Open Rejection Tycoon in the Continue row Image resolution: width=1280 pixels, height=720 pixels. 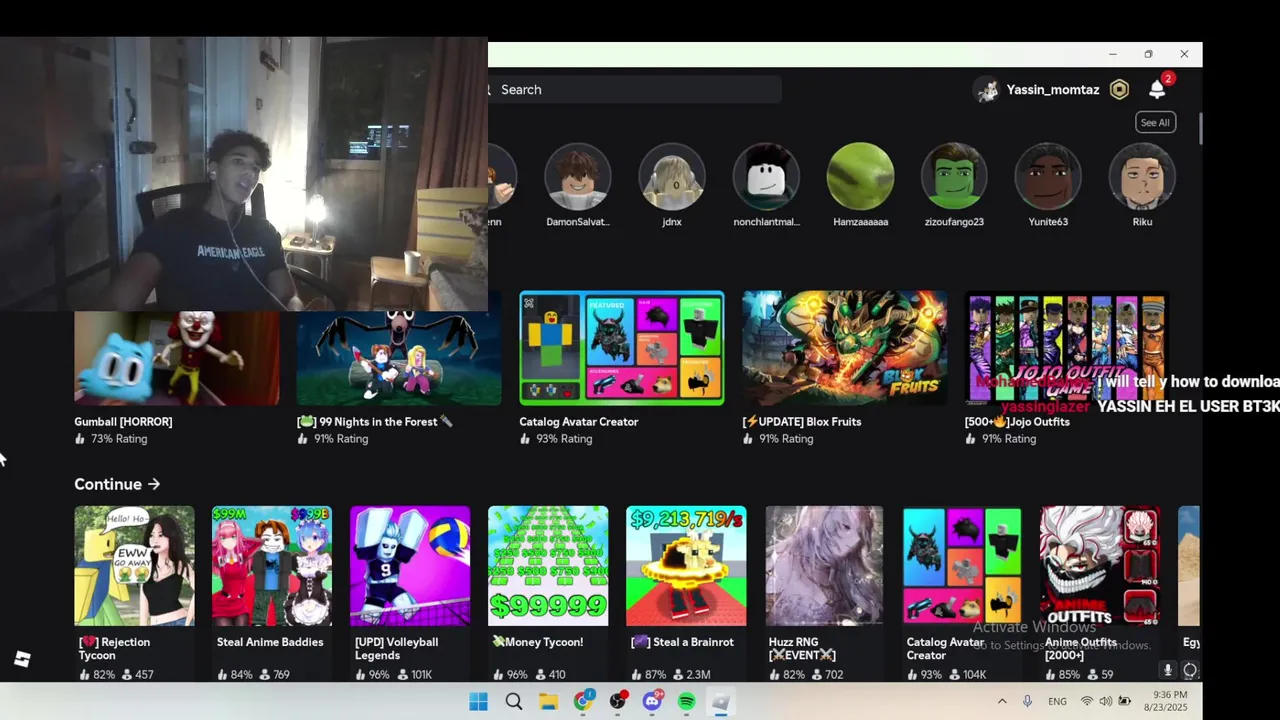pos(134,566)
